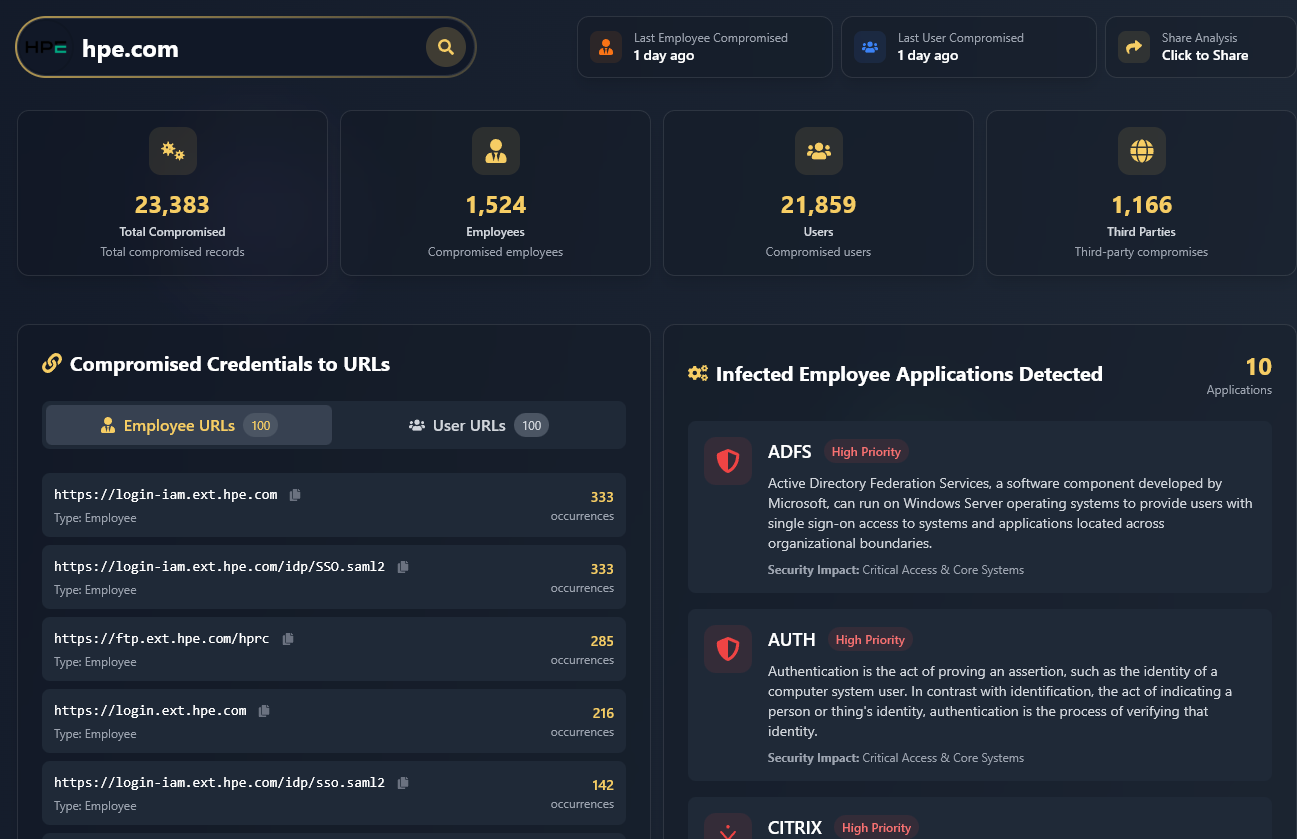Copy the ftp.ext.hpe.com/hprc URL
1297x839 pixels.
pyautogui.click(x=288, y=639)
